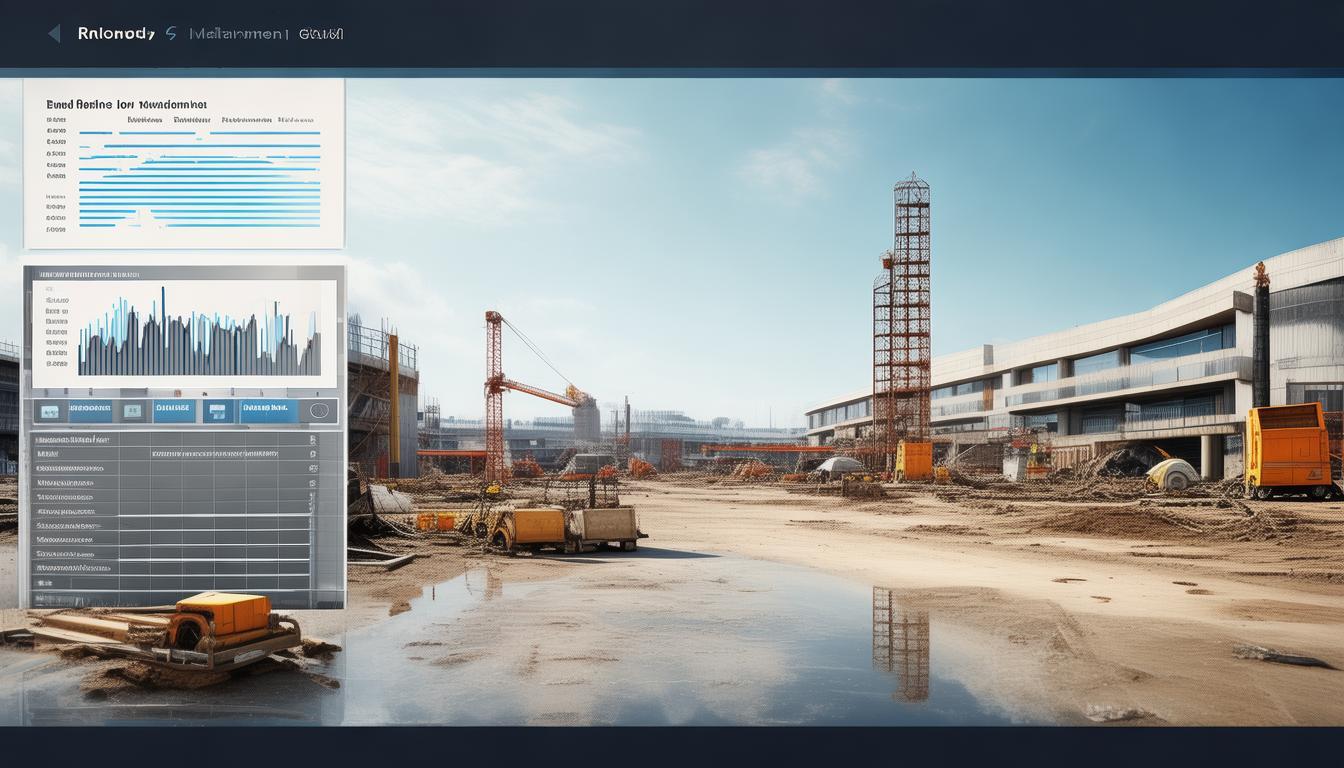Screen dimensions: 1344x768
Task: Click the first column header in top line chart
Action: click(x=144, y=120)
